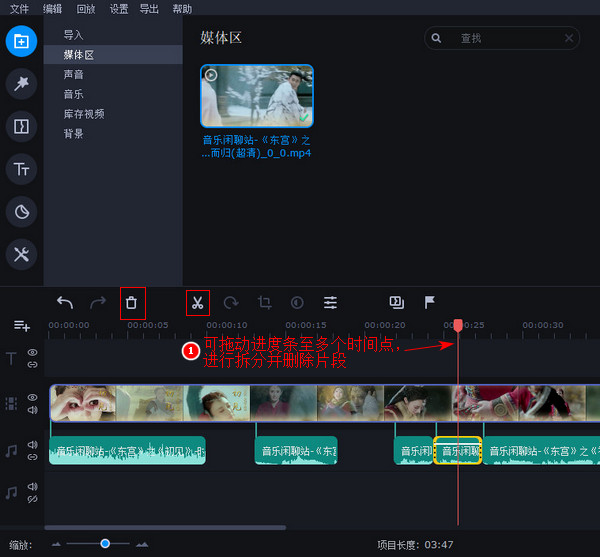
Task: Select short audio clip before highlighted one
Action: (x=414, y=451)
